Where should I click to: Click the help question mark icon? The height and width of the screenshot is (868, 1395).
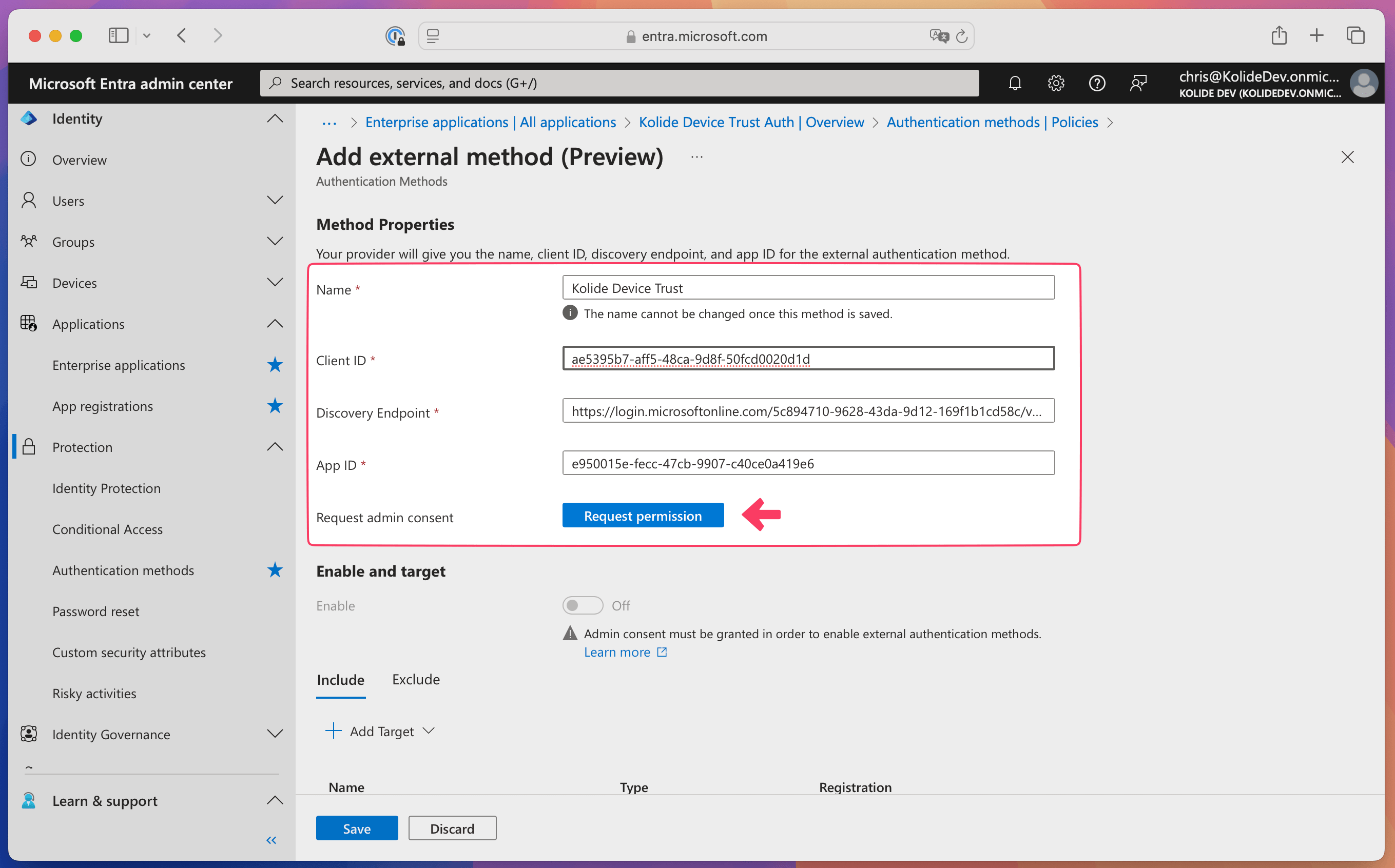1096,83
